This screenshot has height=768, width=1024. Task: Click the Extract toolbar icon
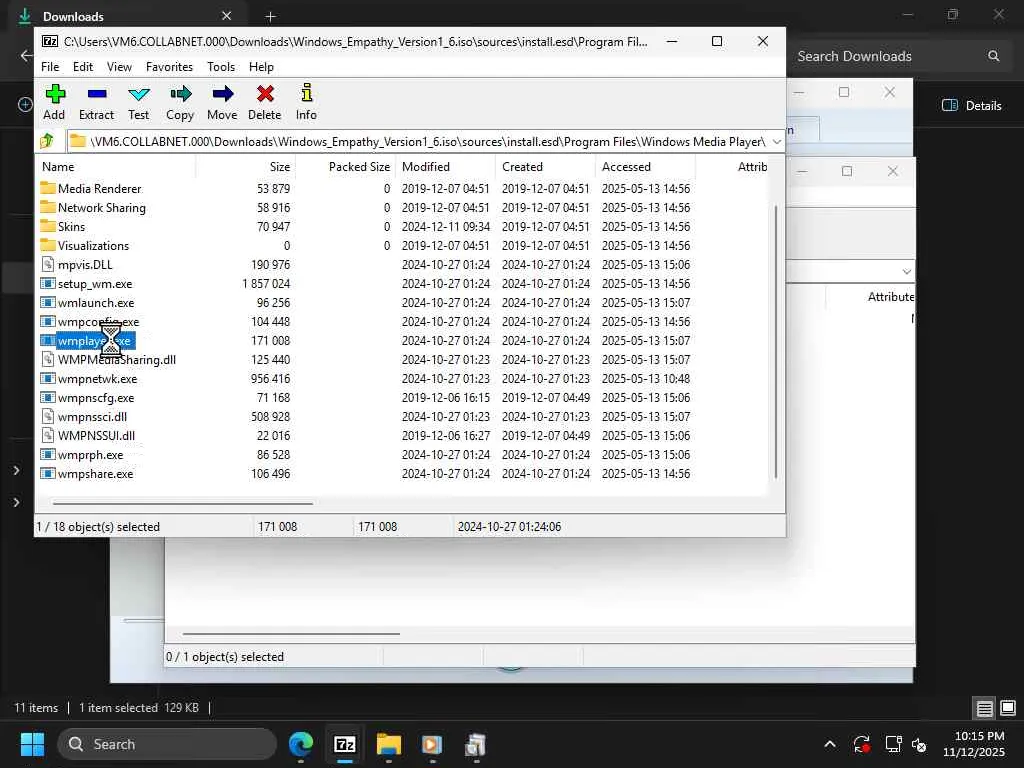97,94
